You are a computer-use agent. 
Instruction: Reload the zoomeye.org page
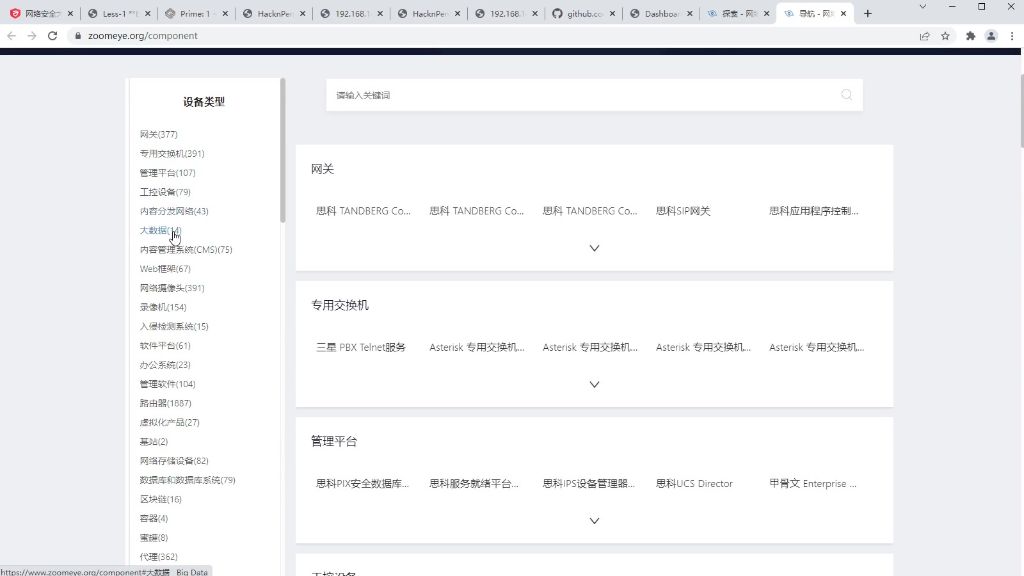(x=53, y=36)
